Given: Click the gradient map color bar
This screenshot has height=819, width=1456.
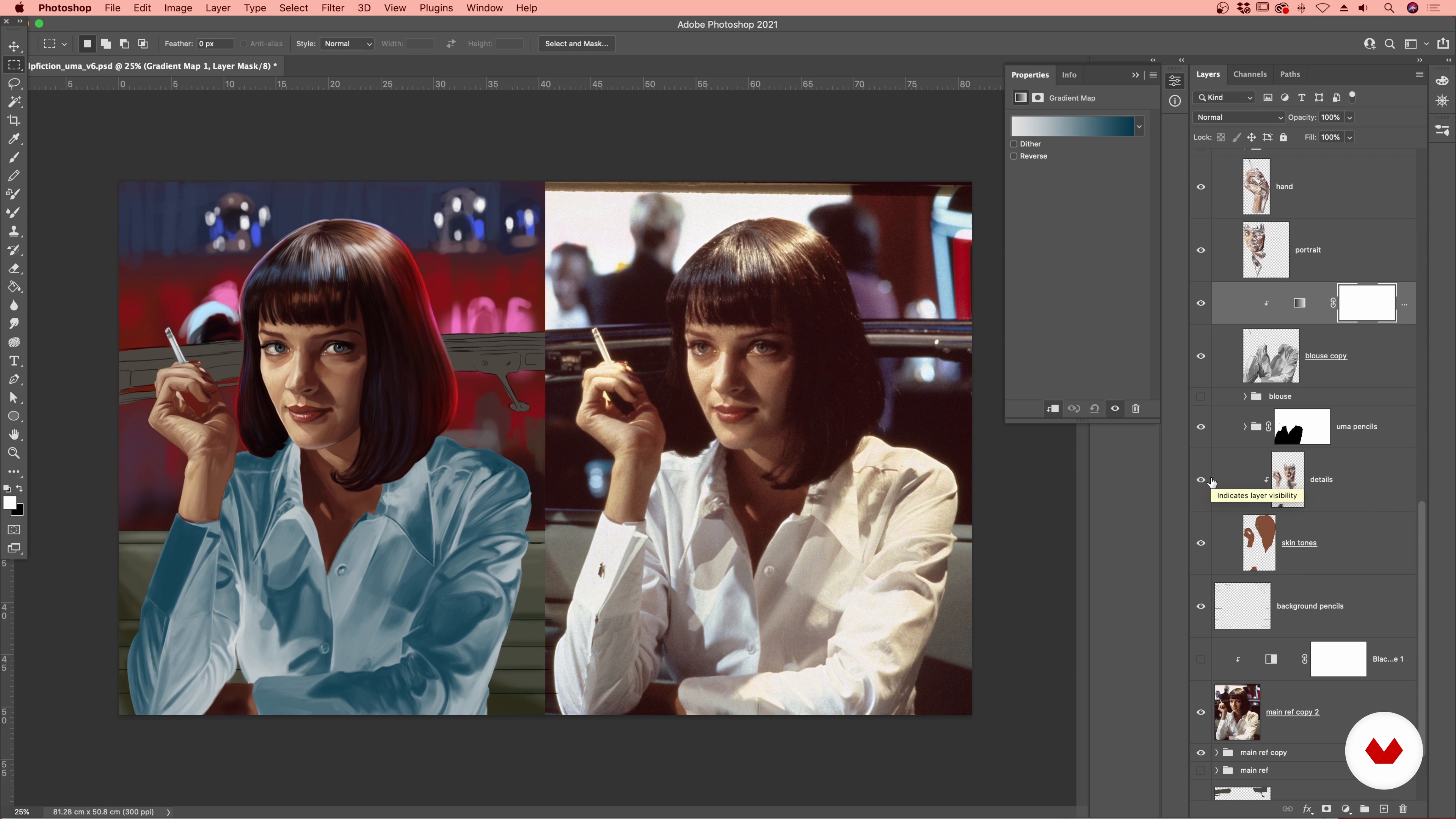Looking at the screenshot, I should pos(1072,127).
